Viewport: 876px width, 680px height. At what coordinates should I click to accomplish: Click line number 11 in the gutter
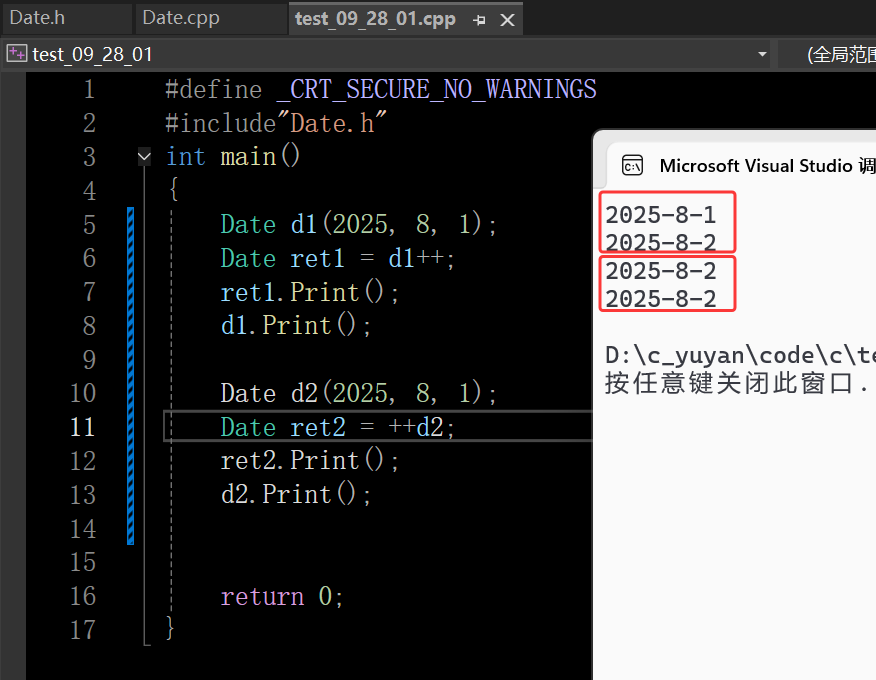tap(82, 427)
